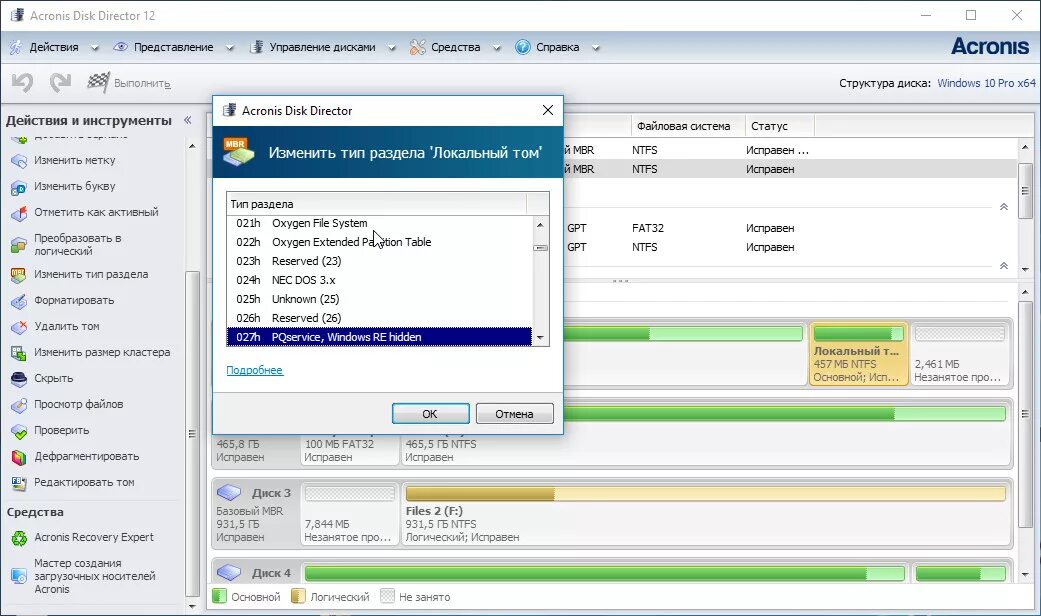Click the Удалить том icon
This screenshot has height=616, width=1041.
coord(19,327)
